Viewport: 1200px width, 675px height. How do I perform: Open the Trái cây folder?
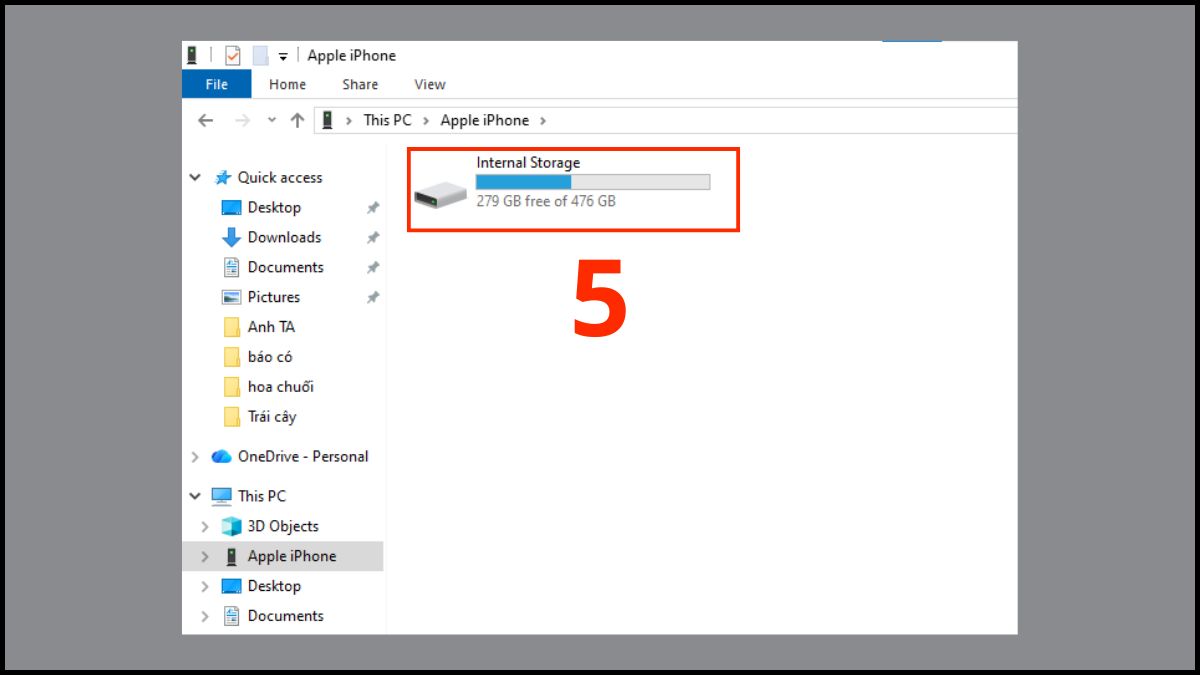272,417
